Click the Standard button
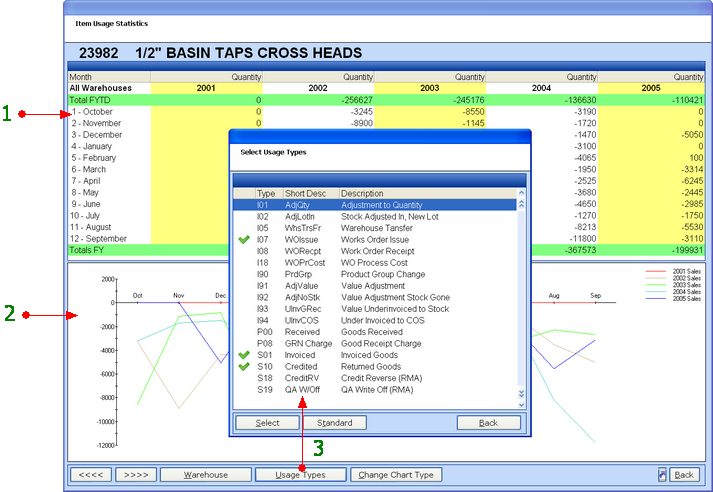713x492 pixels. pos(335,423)
